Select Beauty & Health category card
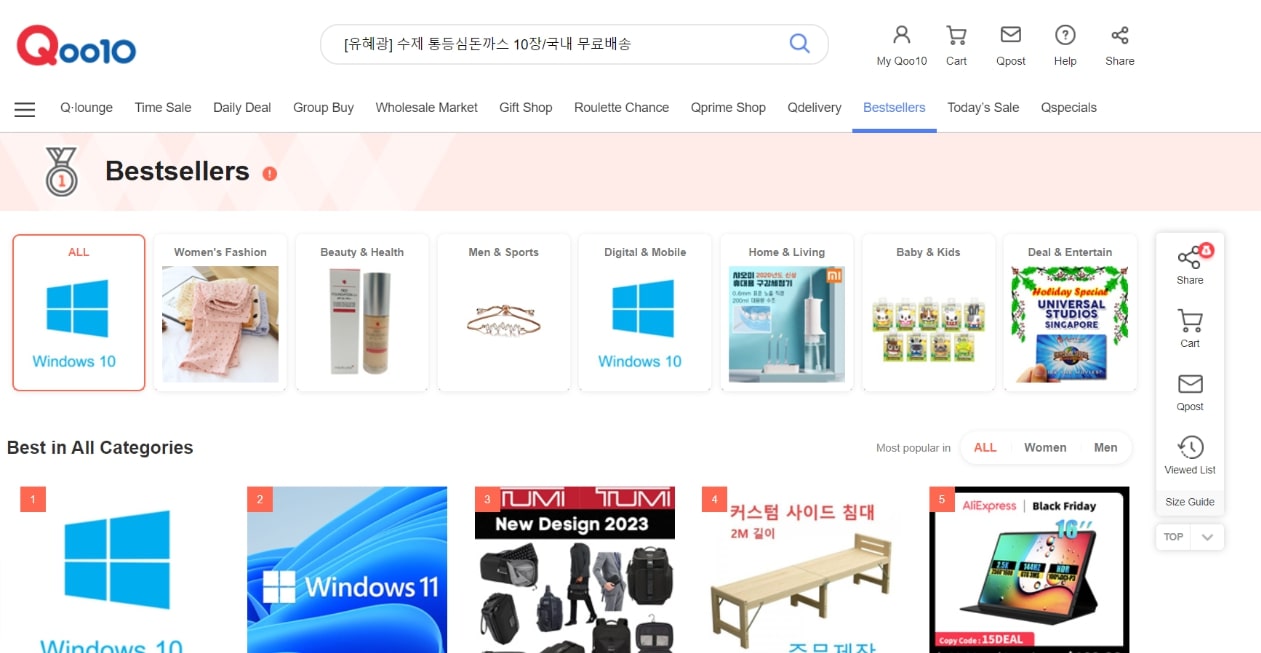 point(362,313)
